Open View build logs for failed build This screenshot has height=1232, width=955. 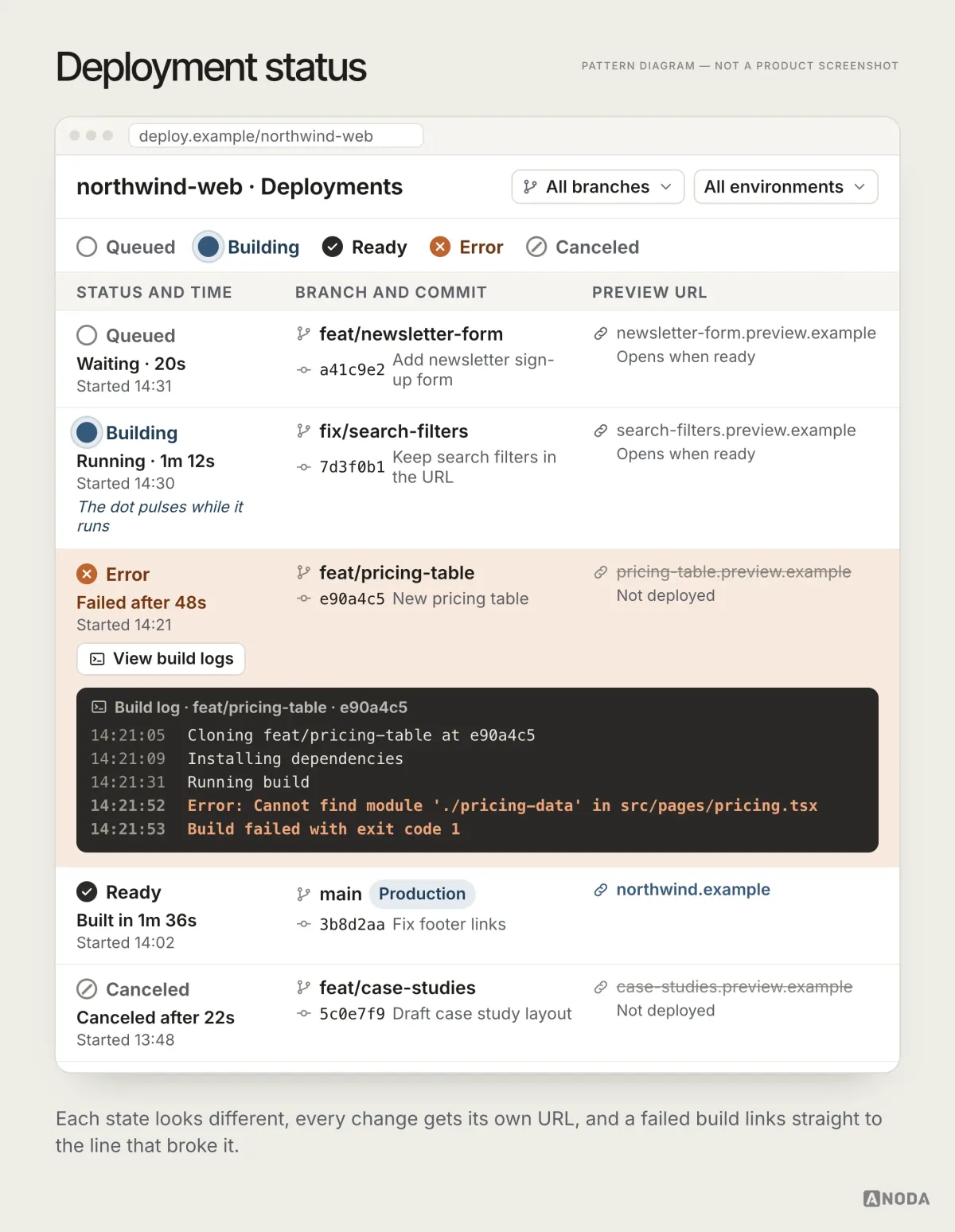(161, 659)
